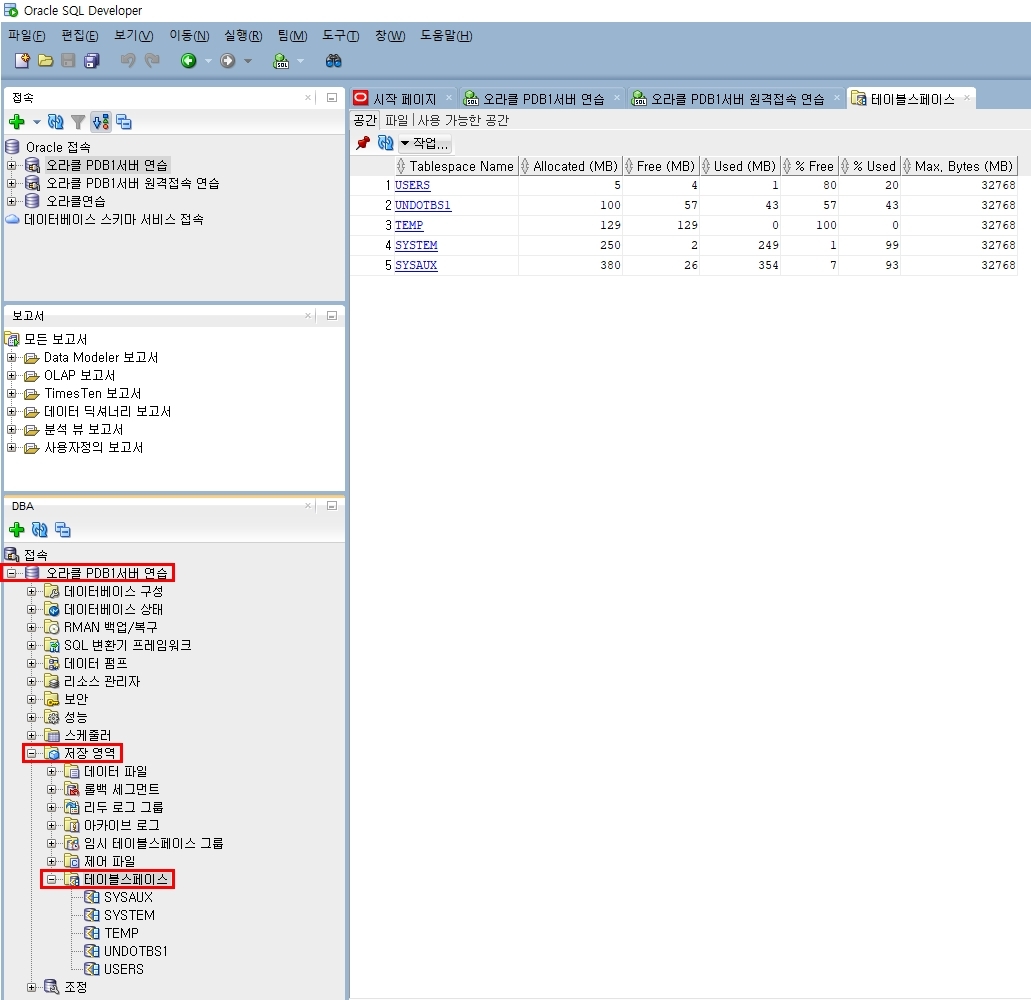Image resolution: width=1031 pixels, height=1000 pixels.
Task: Expand the 데이터 파일 node
Action: coord(51,771)
